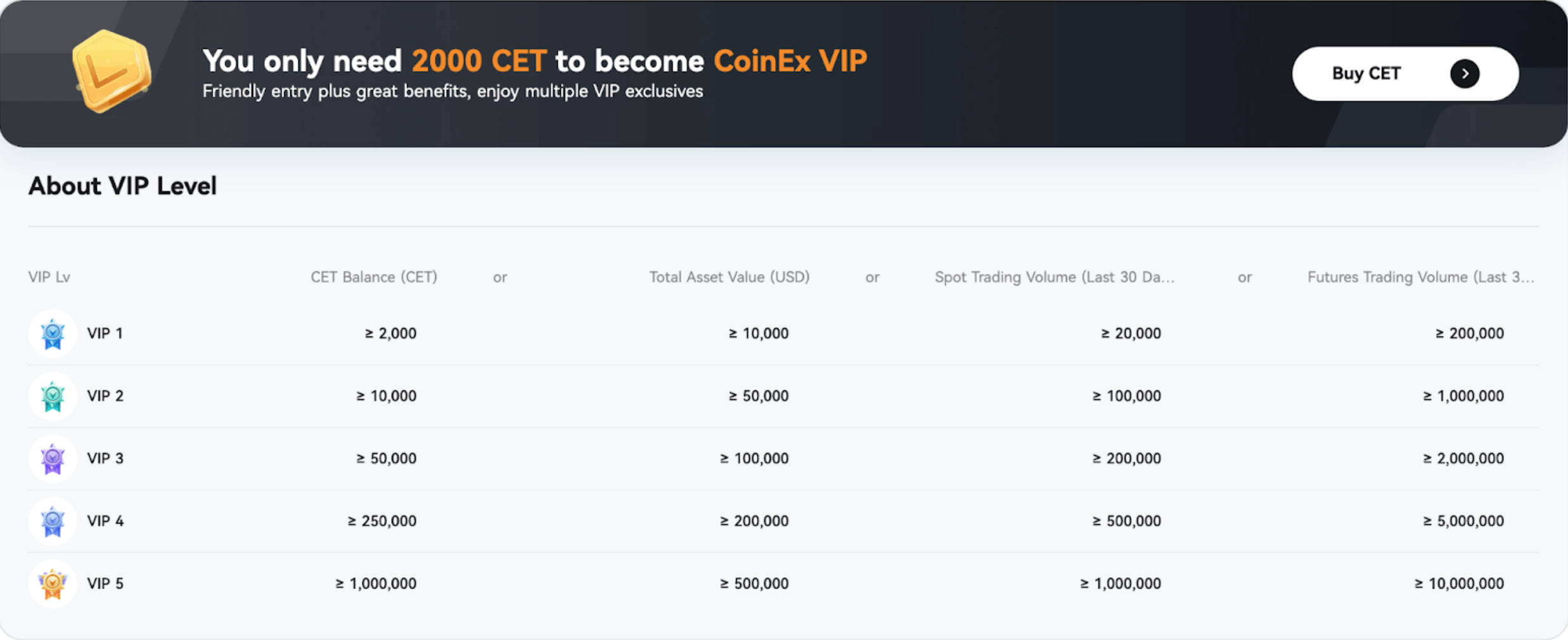Click the orange CoinEx VIP headline text
The height and width of the screenshot is (640, 1568).
[790, 61]
